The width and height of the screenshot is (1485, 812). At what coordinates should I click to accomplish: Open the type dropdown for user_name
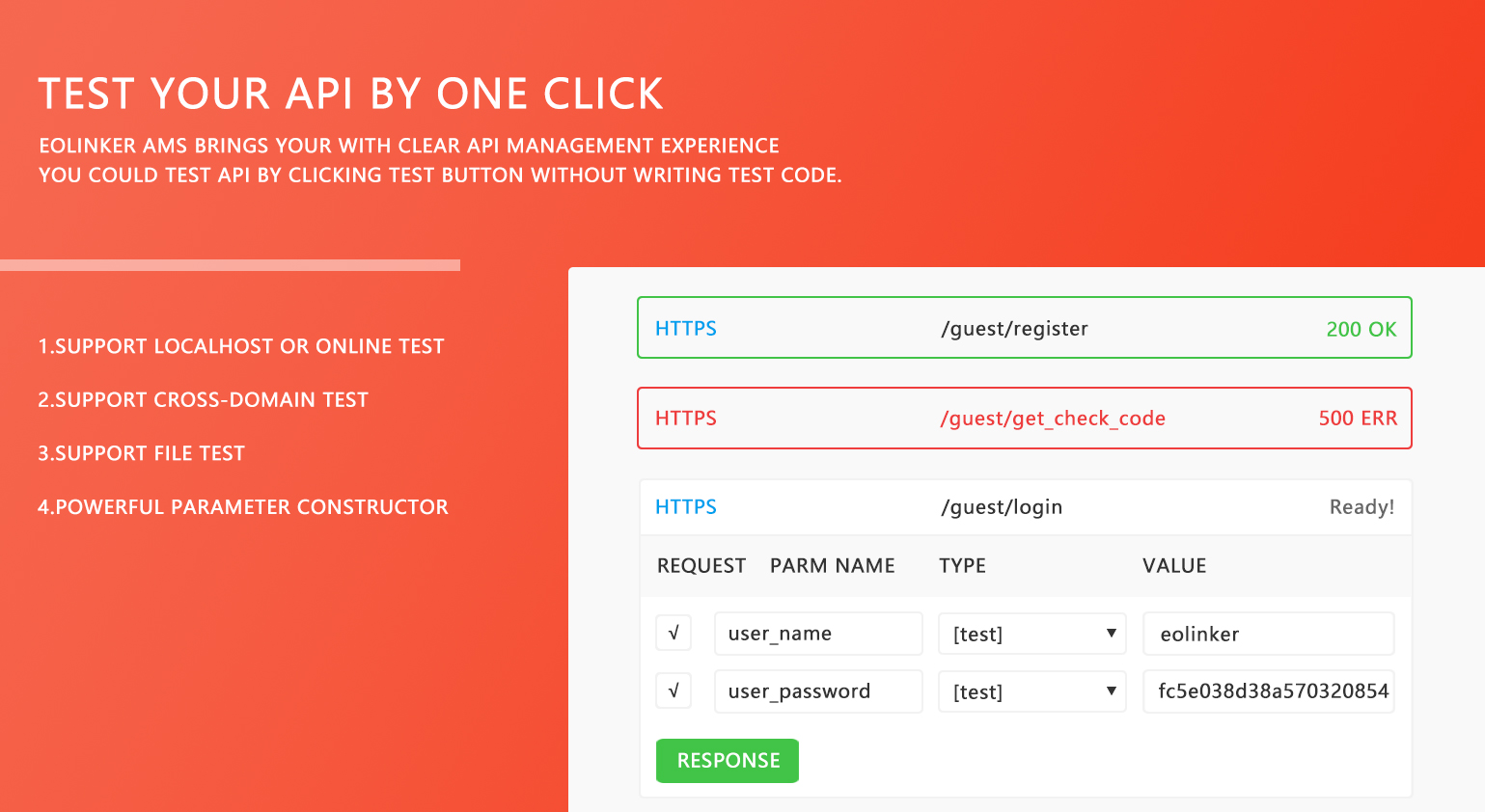point(1031,634)
